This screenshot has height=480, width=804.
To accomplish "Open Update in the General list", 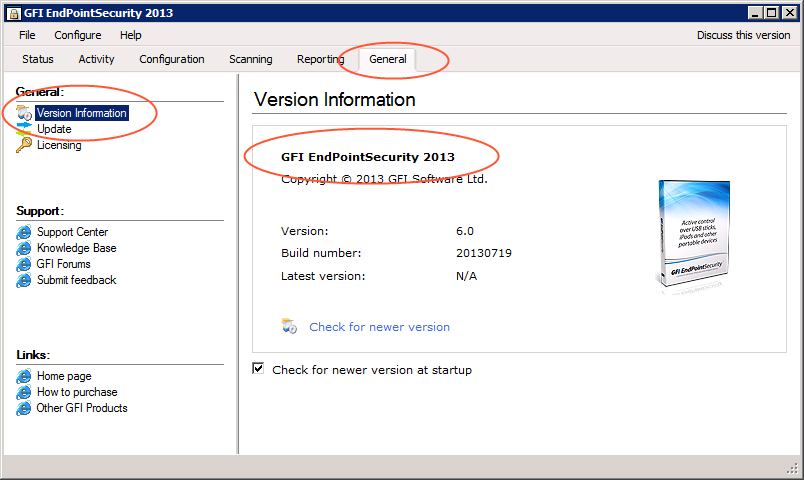I will click(x=54, y=129).
